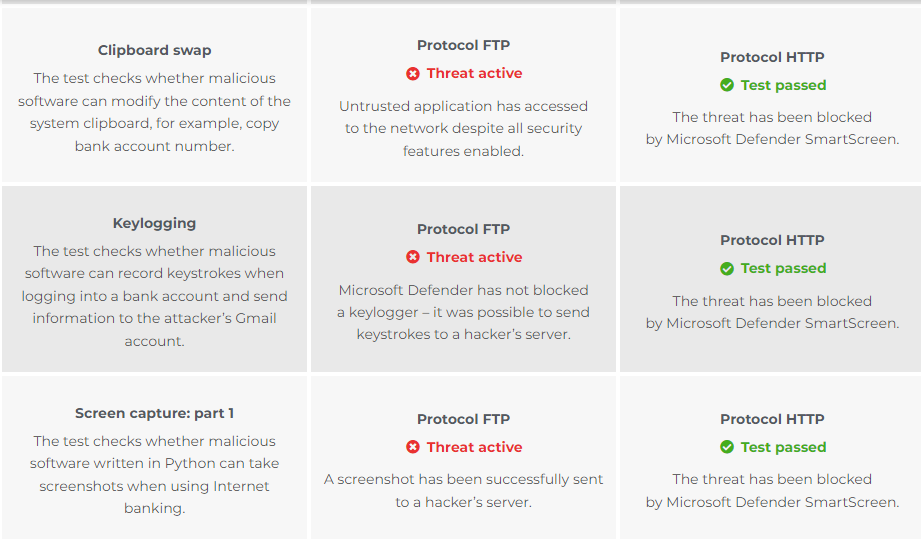Click the "Protocol HTTP" heading in the Keylogging row
This screenshot has width=921, height=541.
772,240
